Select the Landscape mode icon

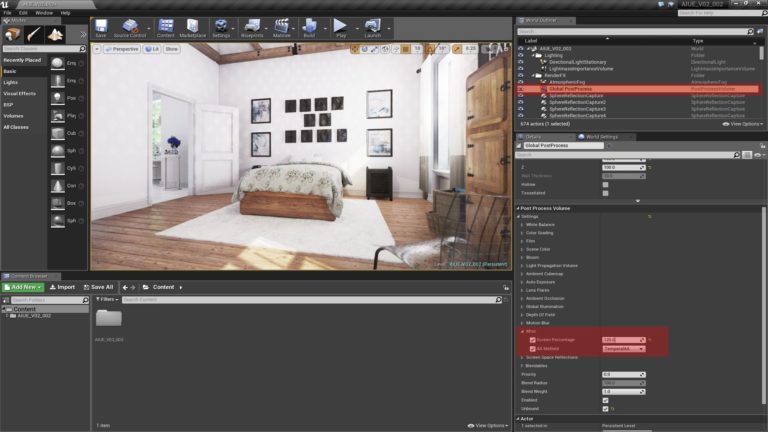pos(55,34)
